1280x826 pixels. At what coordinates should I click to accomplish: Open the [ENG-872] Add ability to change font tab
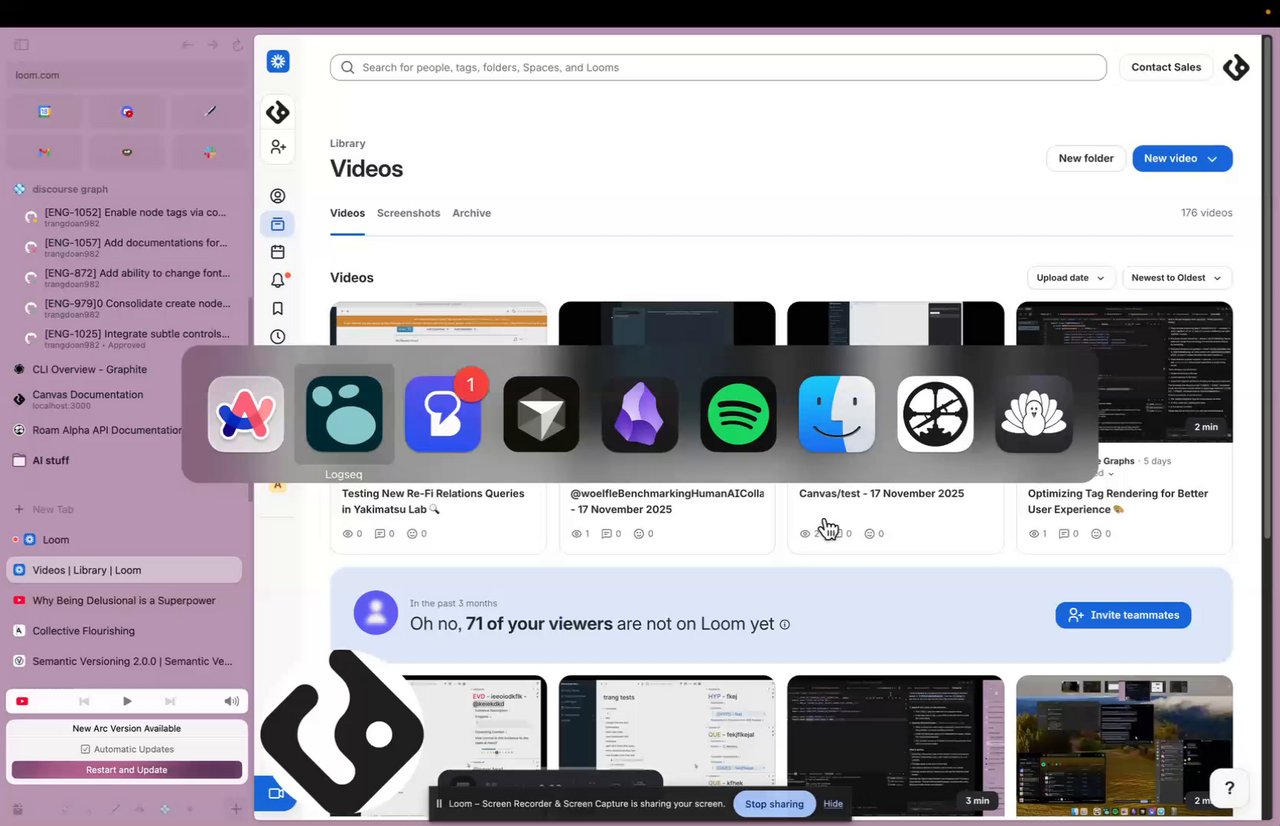129,278
